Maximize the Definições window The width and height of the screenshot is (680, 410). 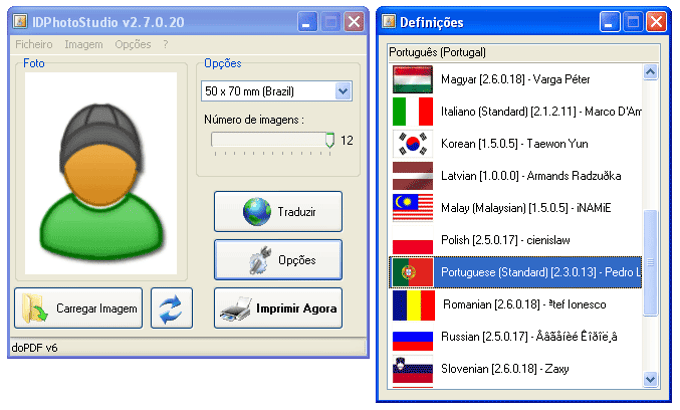(633, 21)
